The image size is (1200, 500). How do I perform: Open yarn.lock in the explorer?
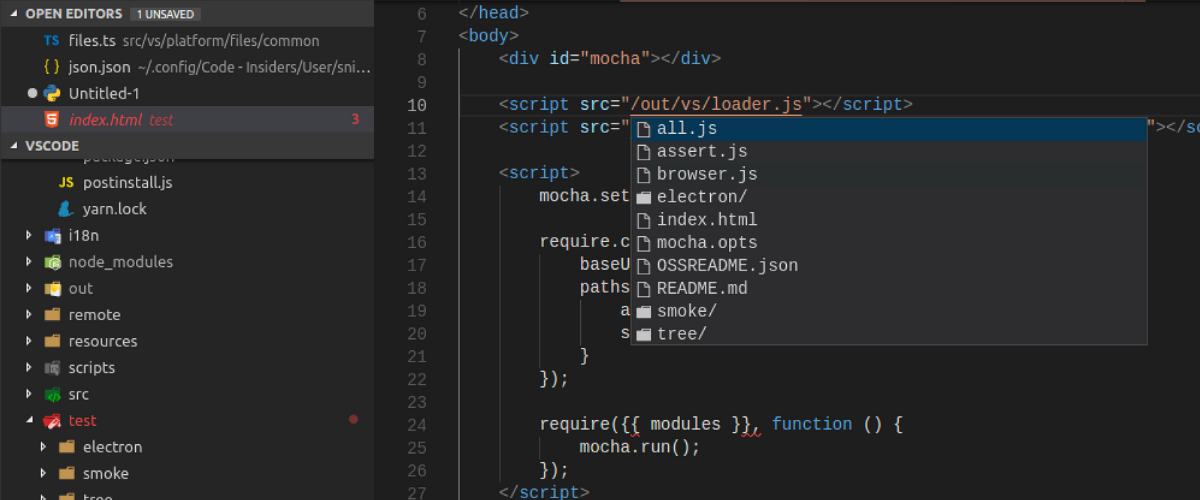[187, 209]
